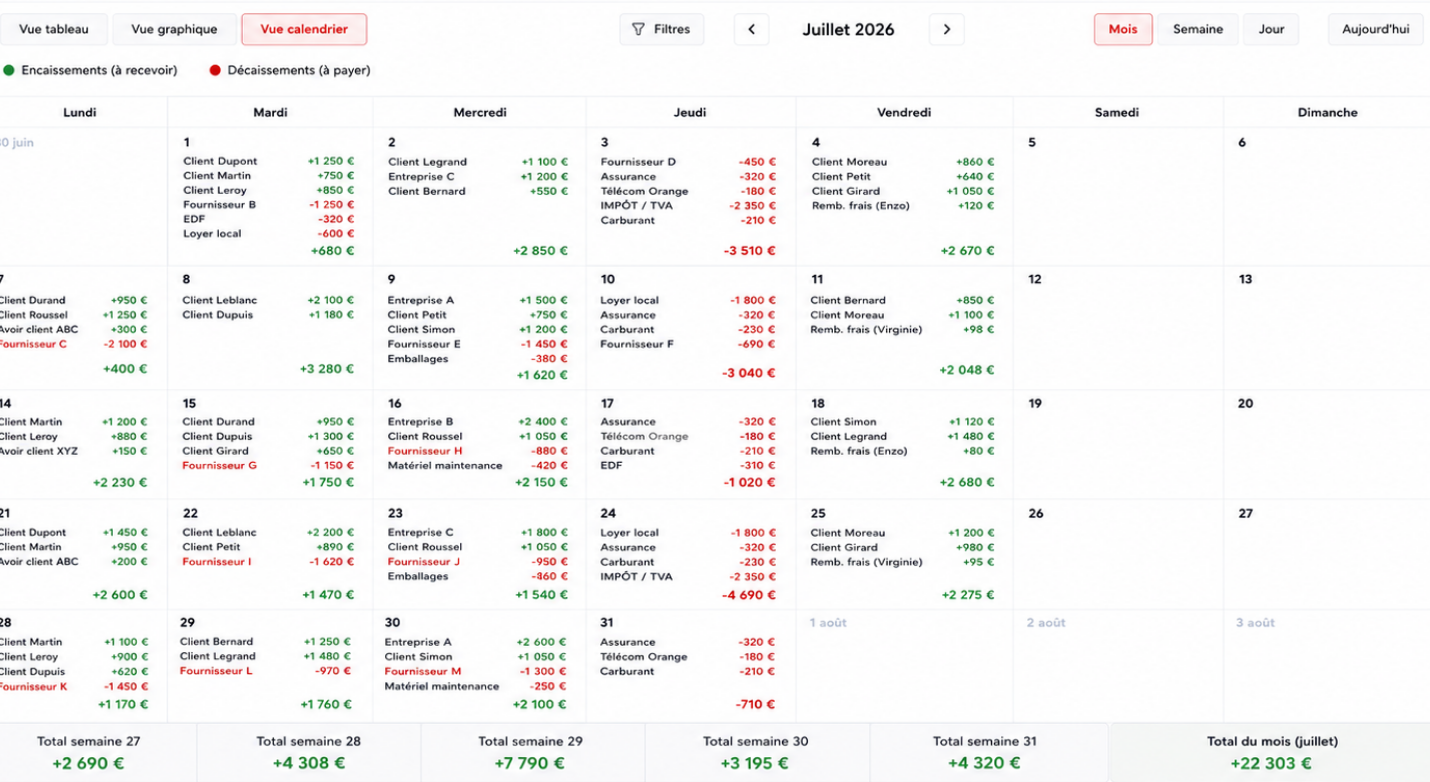The height and width of the screenshot is (782, 1430).
Task: Select the Vue calendrier tab
Action: point(304,30)
